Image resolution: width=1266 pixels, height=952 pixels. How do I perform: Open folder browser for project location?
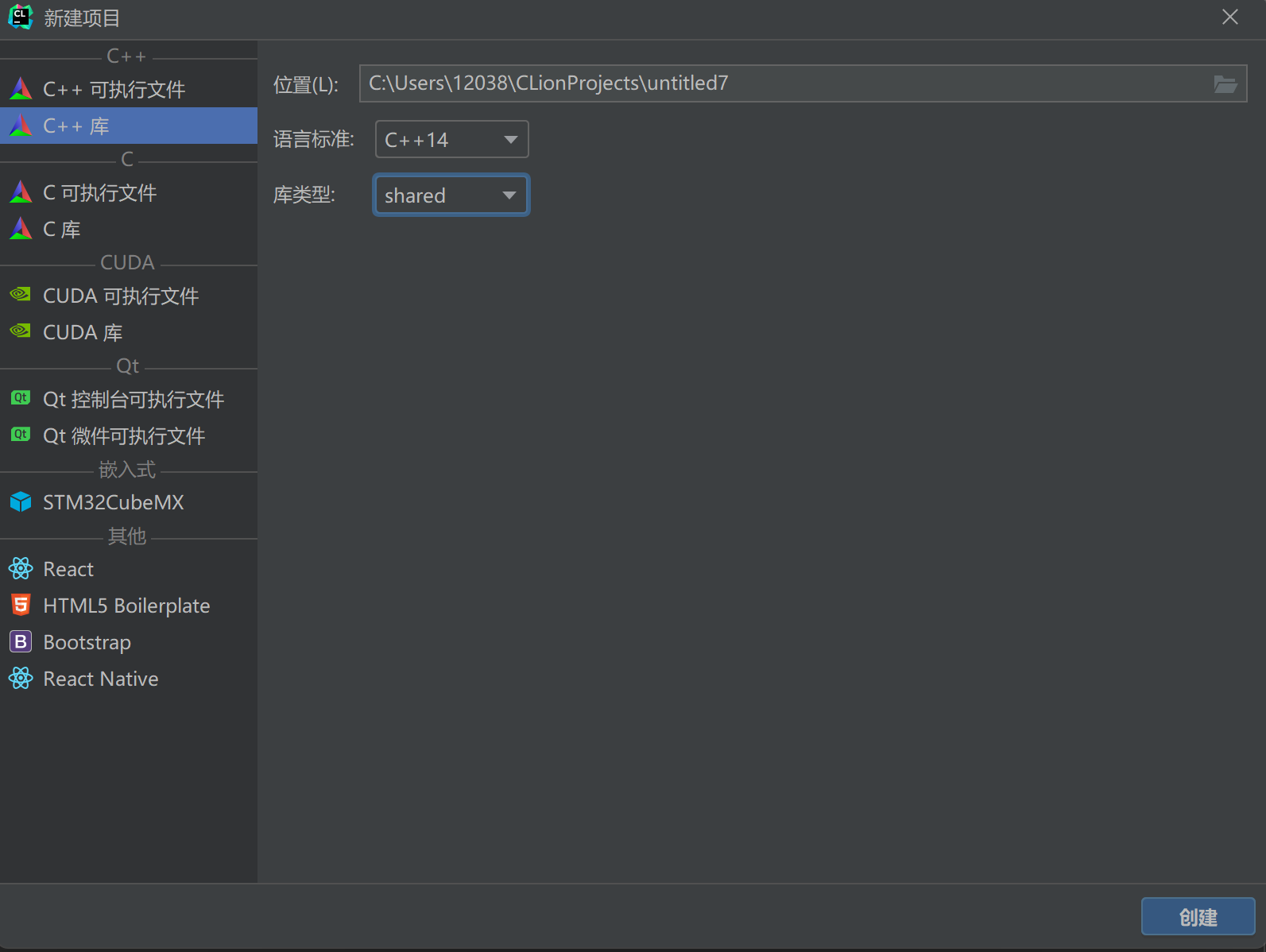[x=1225, y=84]
